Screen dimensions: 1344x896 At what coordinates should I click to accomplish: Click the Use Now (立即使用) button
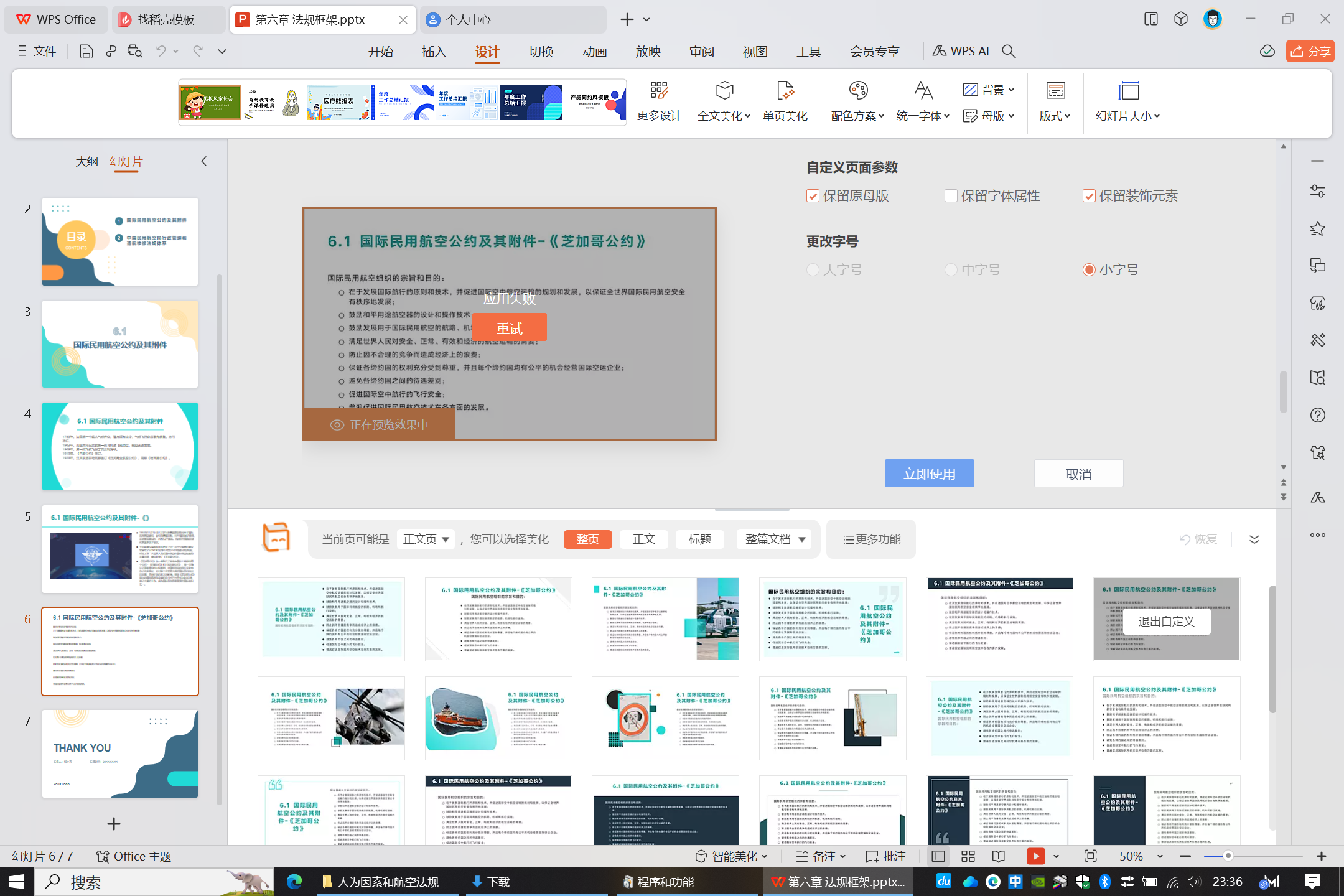click(x=929, y=474)
